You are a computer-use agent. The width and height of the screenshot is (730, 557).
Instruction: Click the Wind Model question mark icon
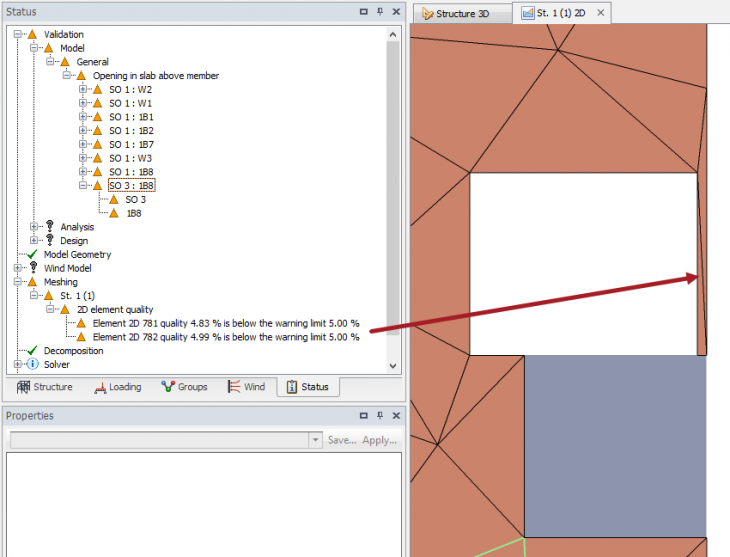point(34,267)
